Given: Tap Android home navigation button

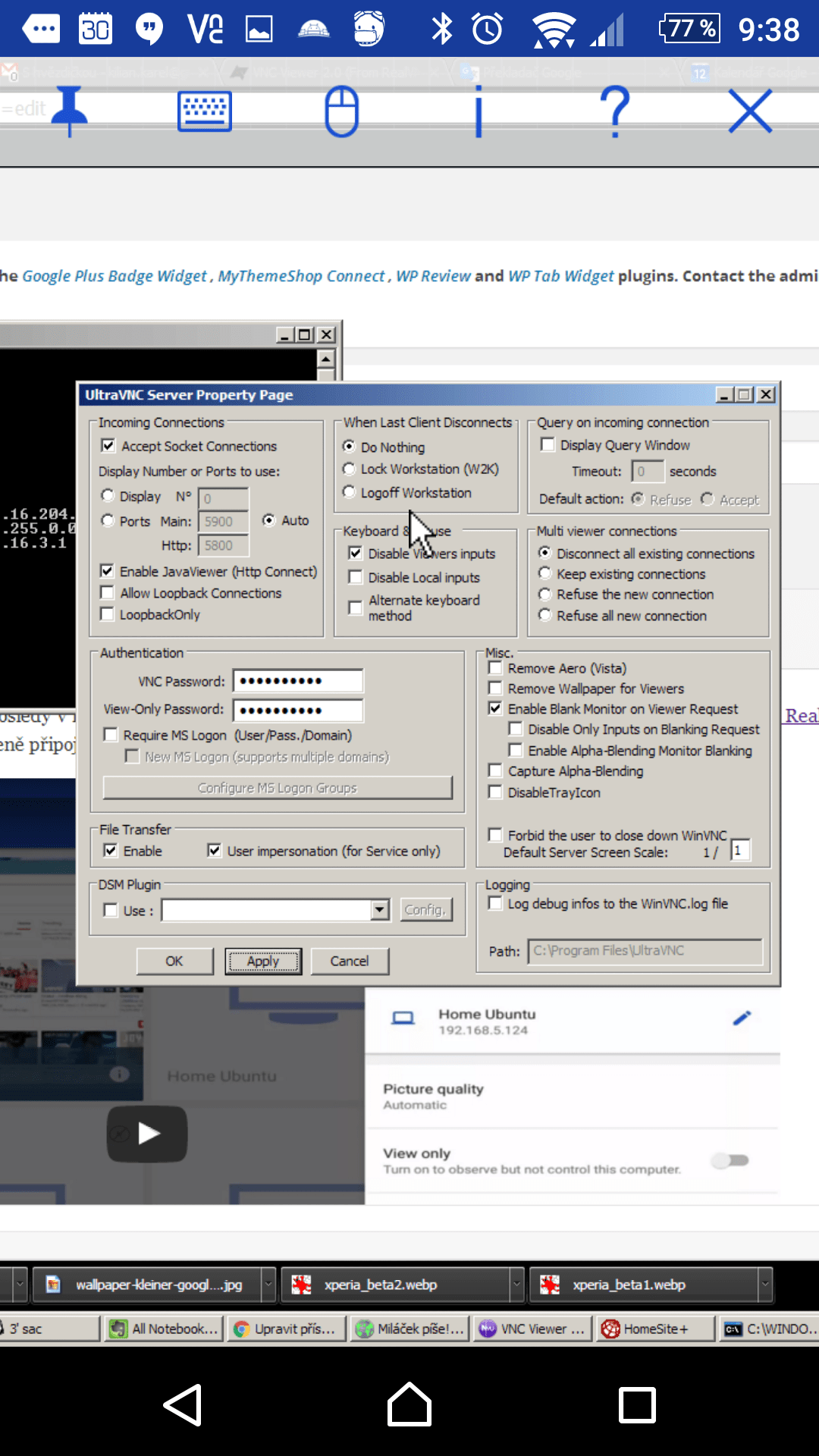Looking at the screenshot, I should (x=409, y=1404).
